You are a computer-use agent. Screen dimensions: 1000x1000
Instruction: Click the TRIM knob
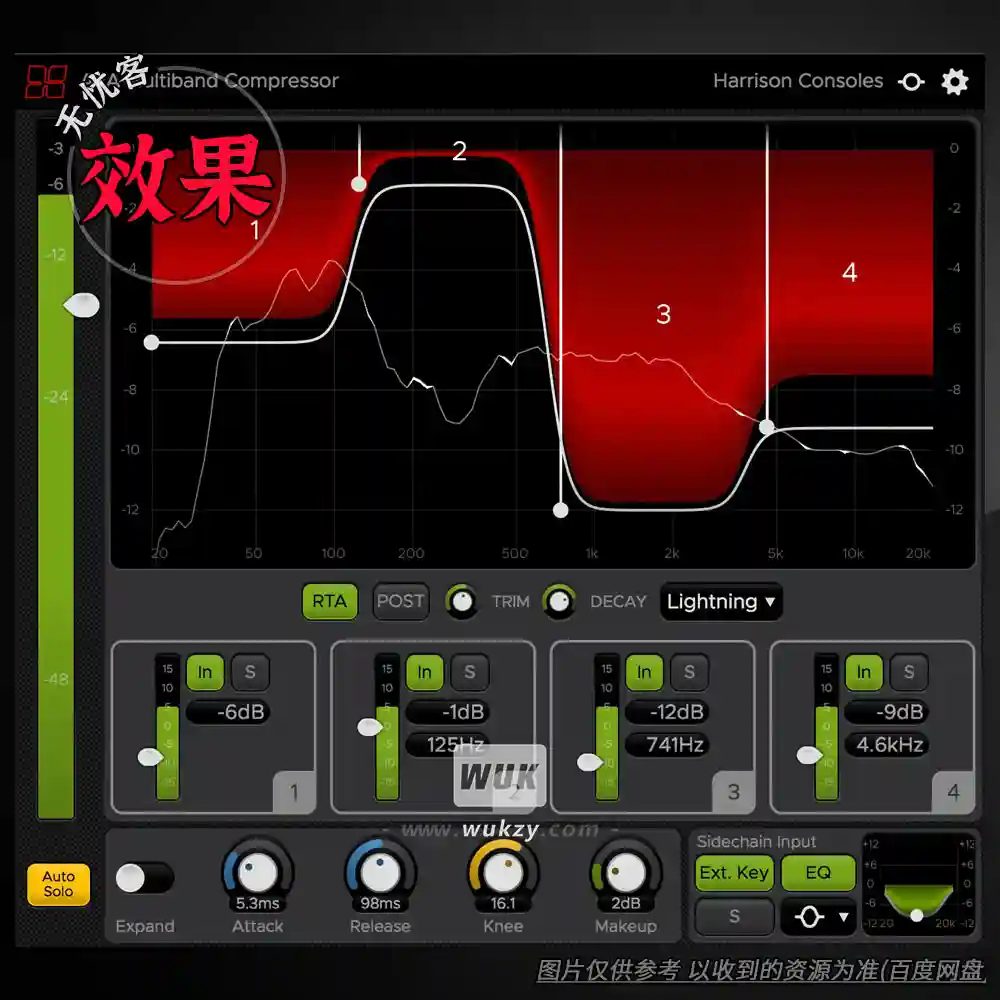[x=462, y=602]
